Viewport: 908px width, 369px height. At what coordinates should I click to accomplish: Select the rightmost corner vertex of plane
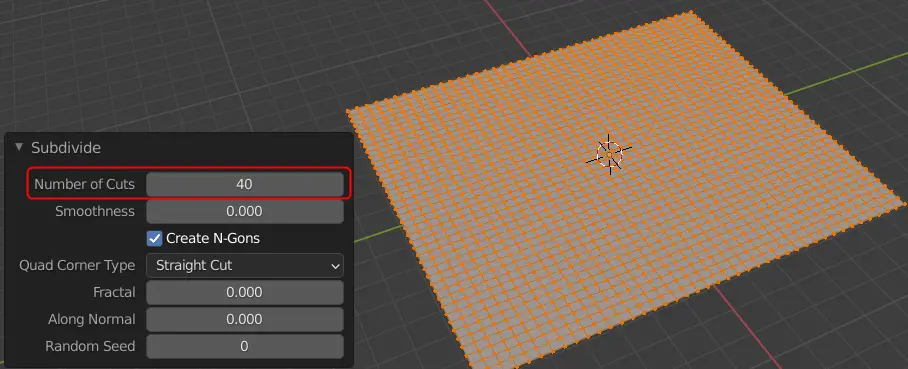tap(904, 204)
